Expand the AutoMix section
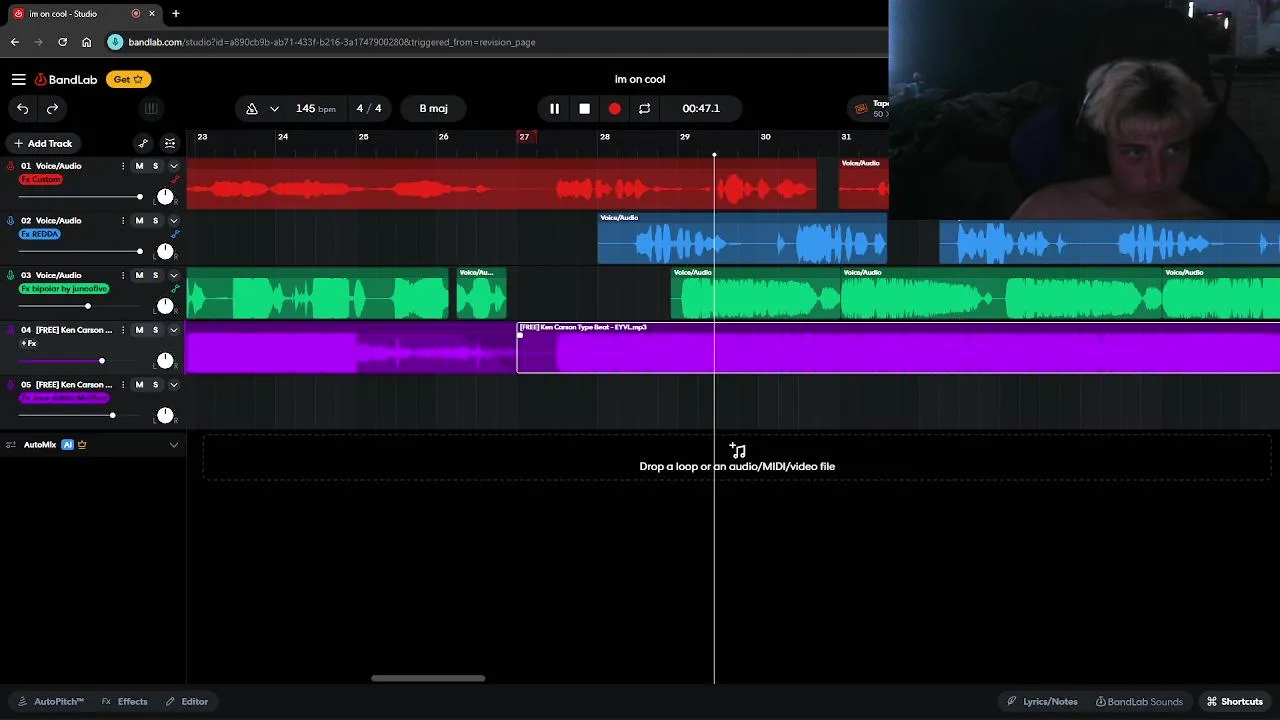 point(173,444)
